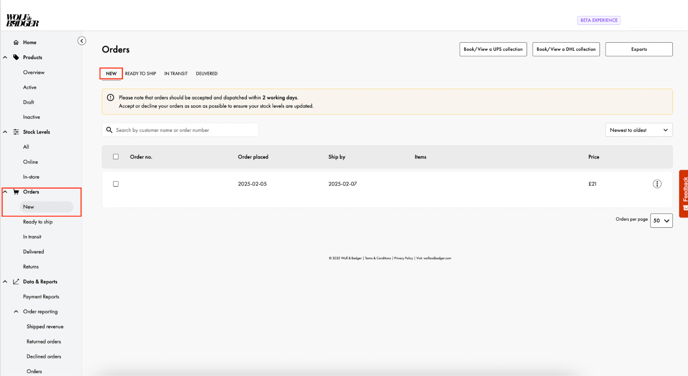
Task: Open the Orders per page dropdown
Action: point(661,220)
